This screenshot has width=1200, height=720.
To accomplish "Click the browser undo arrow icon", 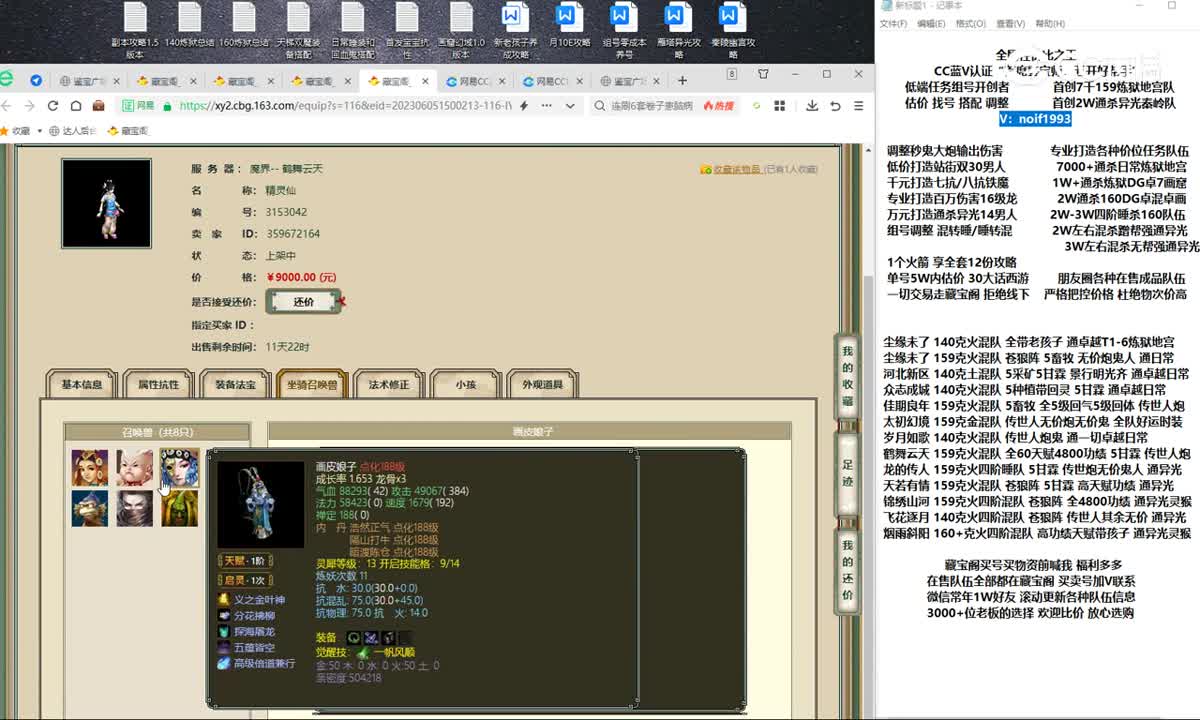I will pyautogui.click(x=835, y=106).
